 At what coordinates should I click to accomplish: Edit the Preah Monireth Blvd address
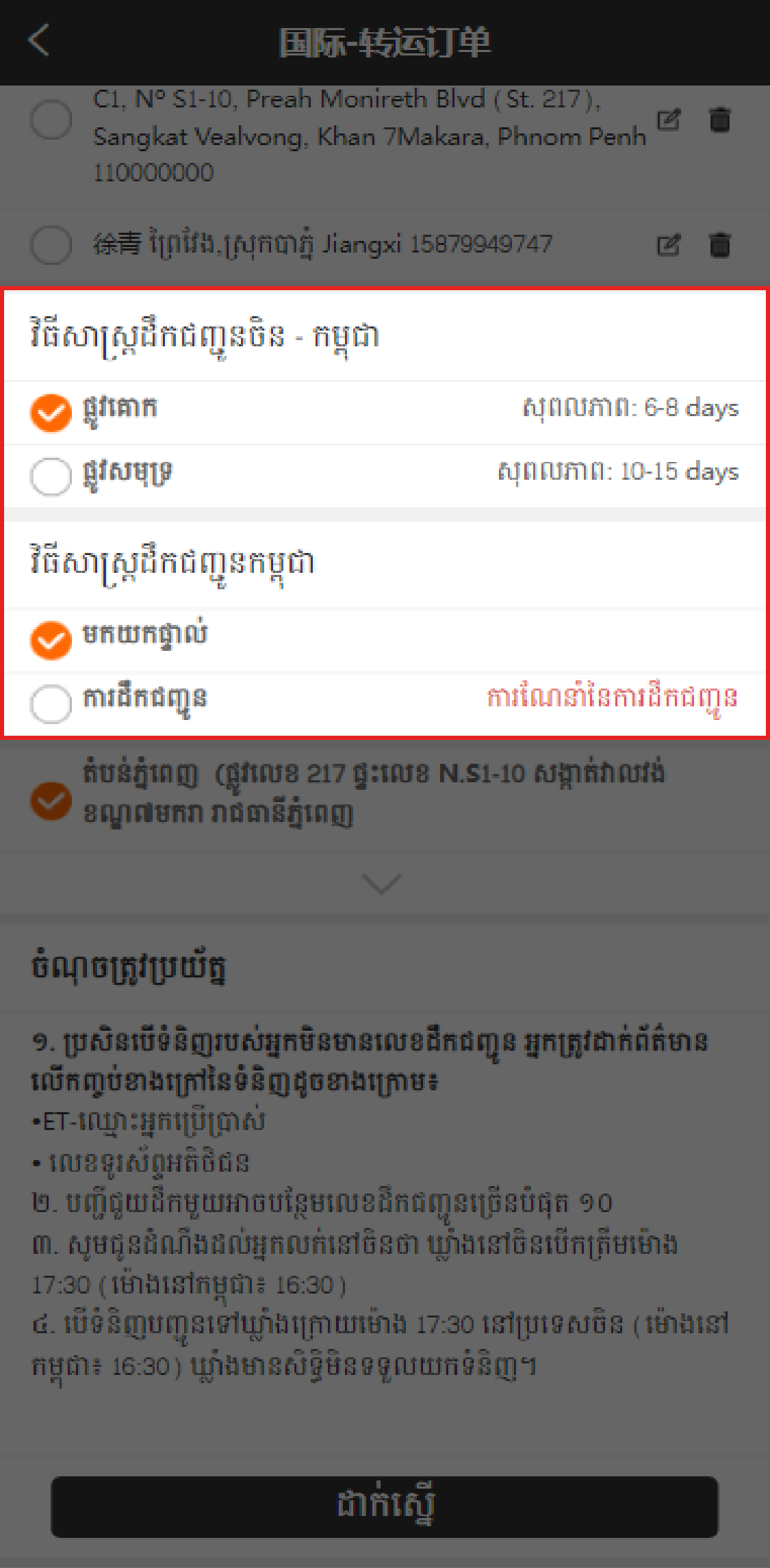pyautogui.click(x=669, y=120)
